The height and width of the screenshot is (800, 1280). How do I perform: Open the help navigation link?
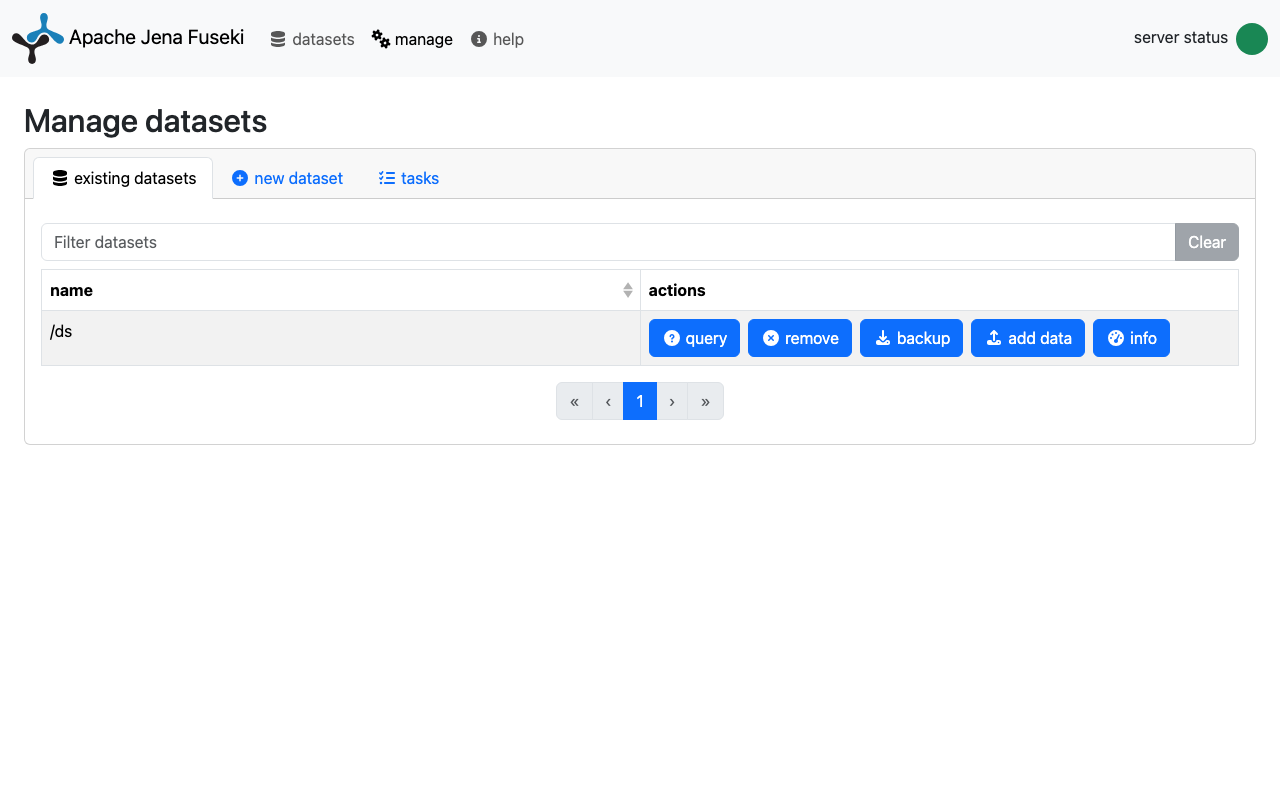click(497, 39)
